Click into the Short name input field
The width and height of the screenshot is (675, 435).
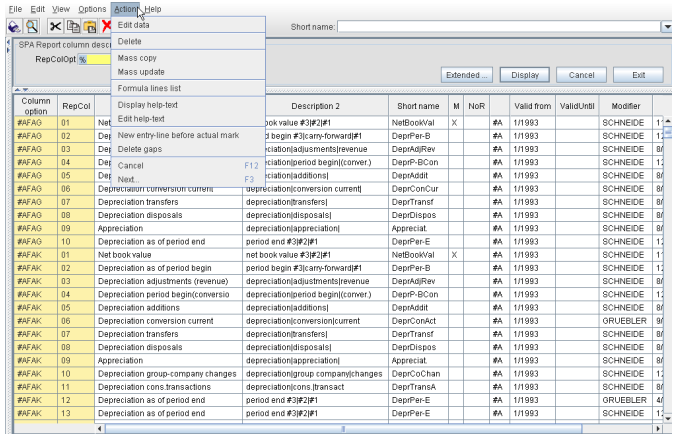[x=499, y=27]
